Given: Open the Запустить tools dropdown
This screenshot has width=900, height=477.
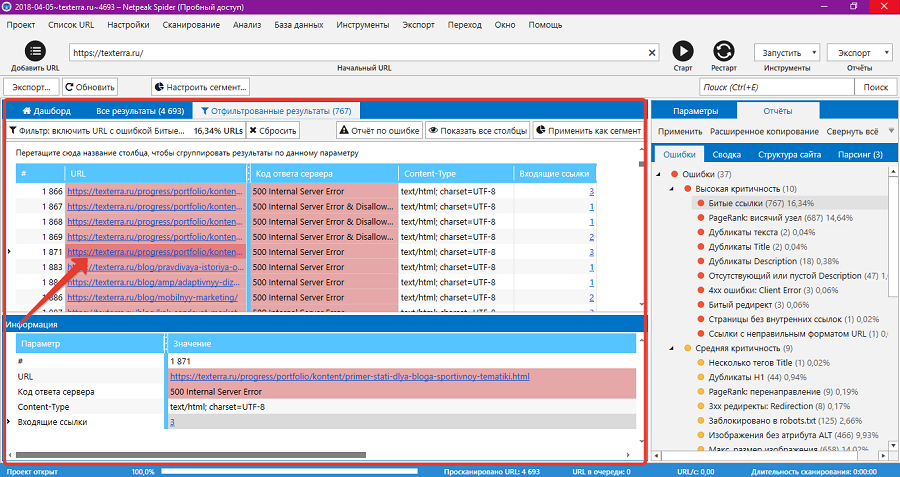Looking at the screenshot, I should (787, 53).
